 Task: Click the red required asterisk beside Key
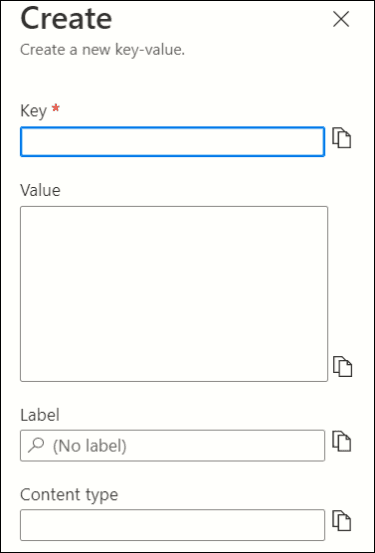[x=55, y=109]
